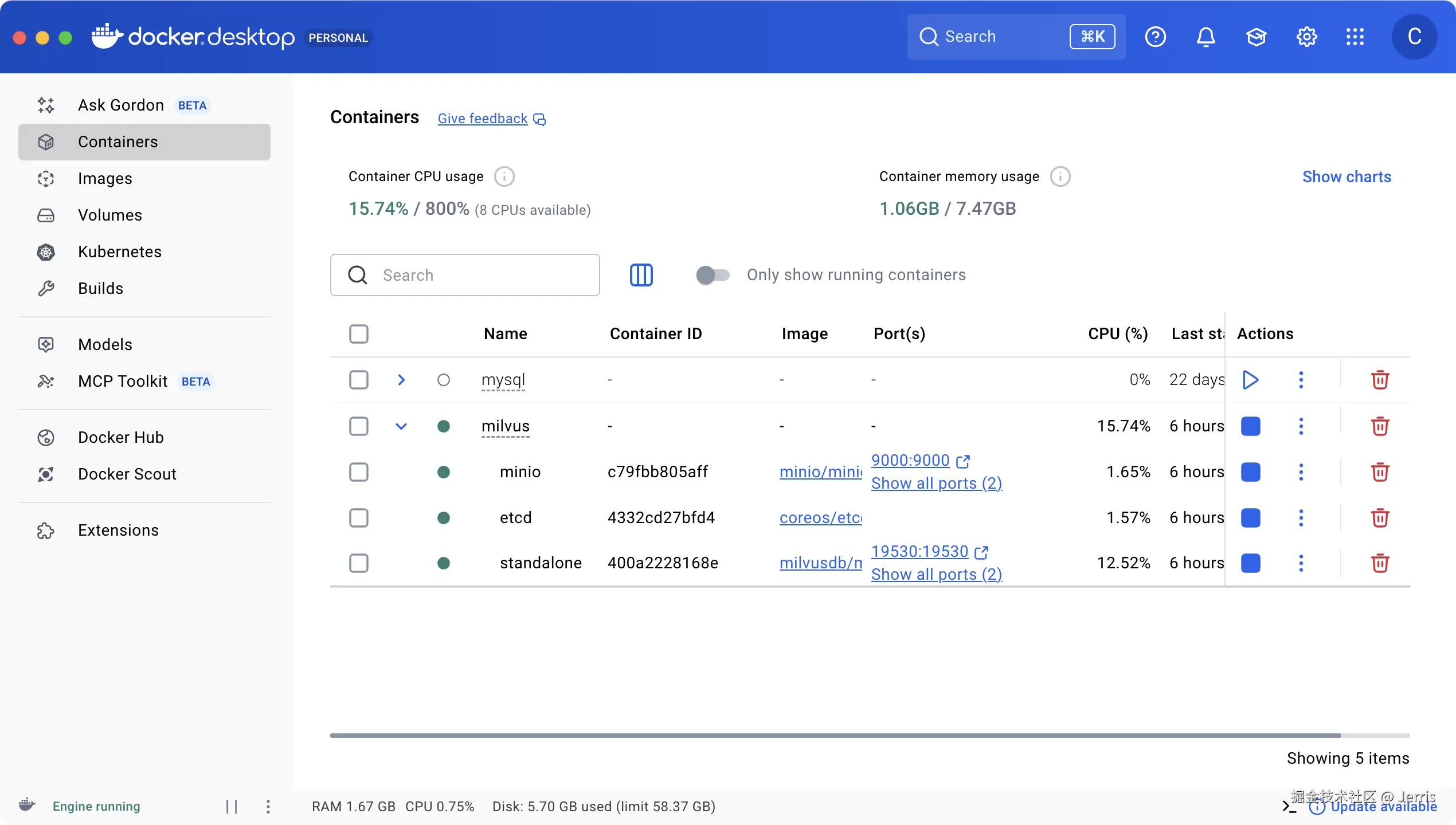Check the minio container checkbox

pyautogui.click(x=359, y=472)
